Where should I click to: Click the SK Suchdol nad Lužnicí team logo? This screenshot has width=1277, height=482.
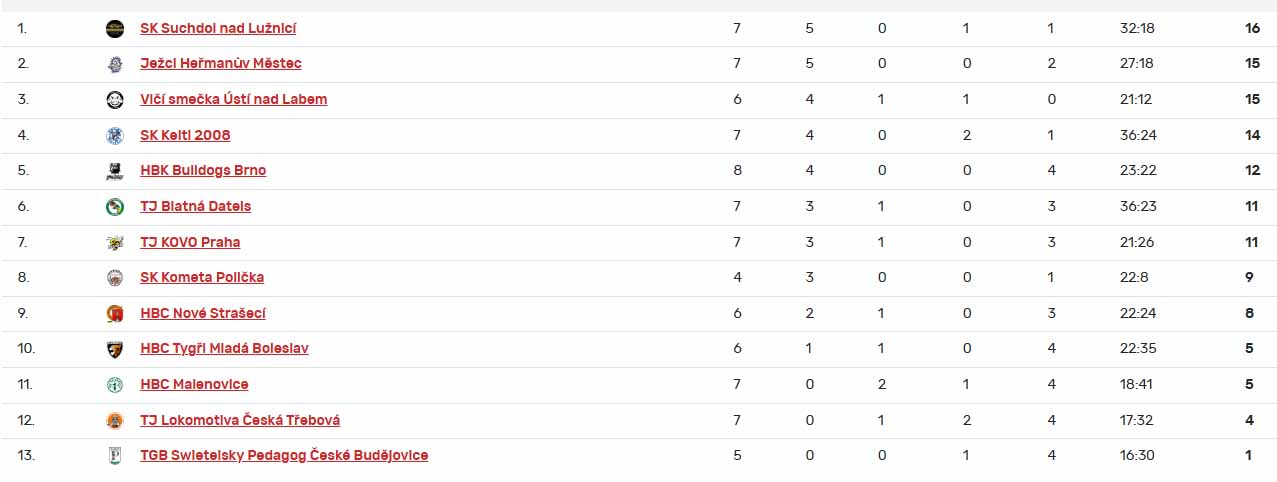click(115, 28)
